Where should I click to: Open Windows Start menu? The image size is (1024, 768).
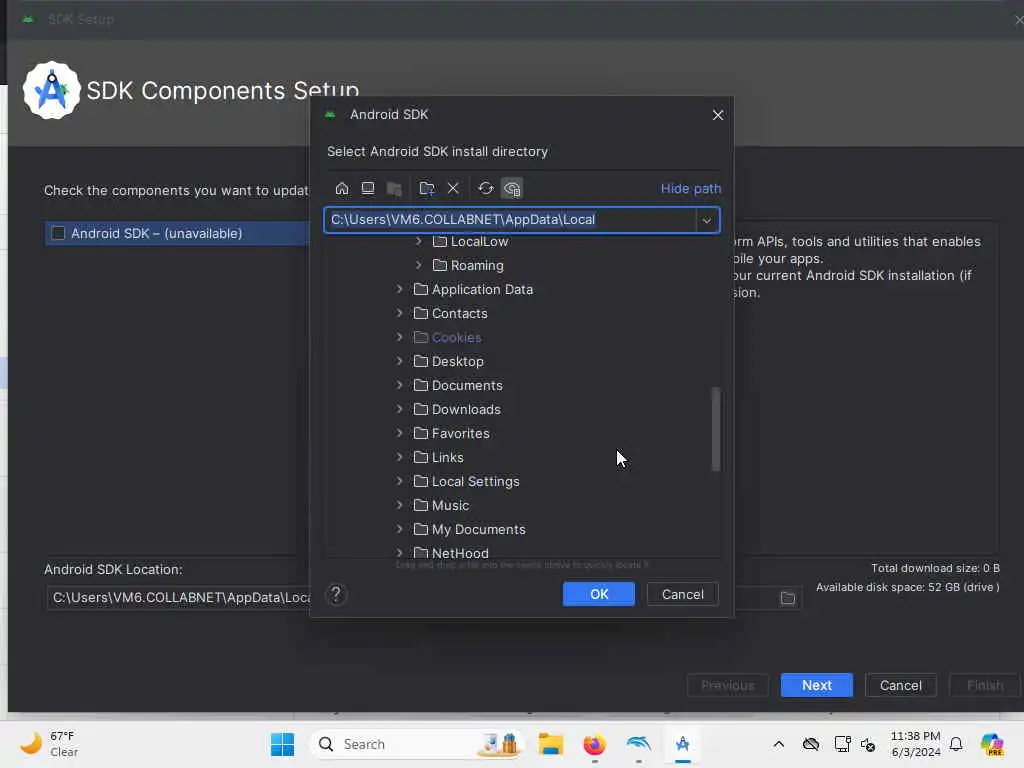[x=282, y=744]
